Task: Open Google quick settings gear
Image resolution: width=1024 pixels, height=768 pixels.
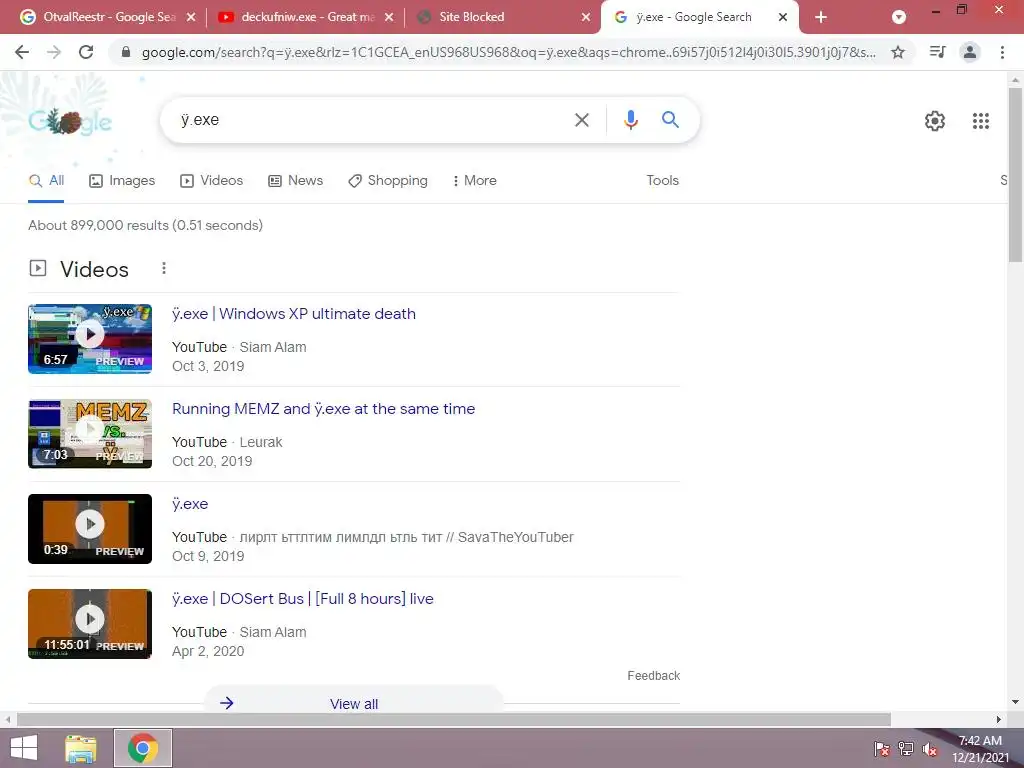Action: click(935, 121)
